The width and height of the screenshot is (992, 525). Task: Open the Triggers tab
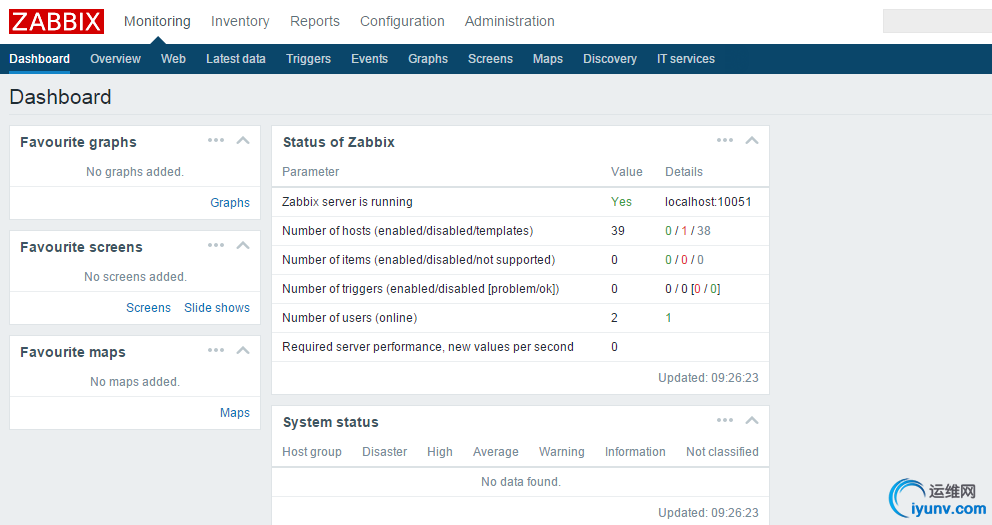[x=308, y=59]
